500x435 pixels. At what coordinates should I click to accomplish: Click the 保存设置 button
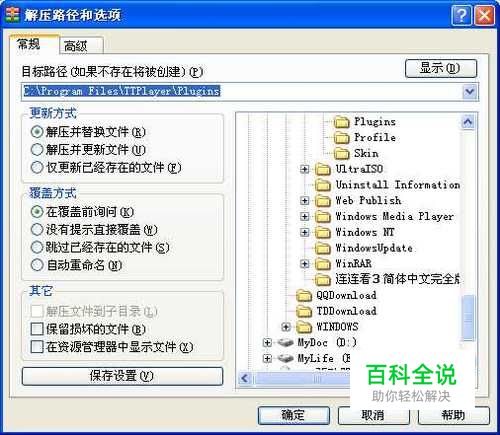click(x=122, y=376)
